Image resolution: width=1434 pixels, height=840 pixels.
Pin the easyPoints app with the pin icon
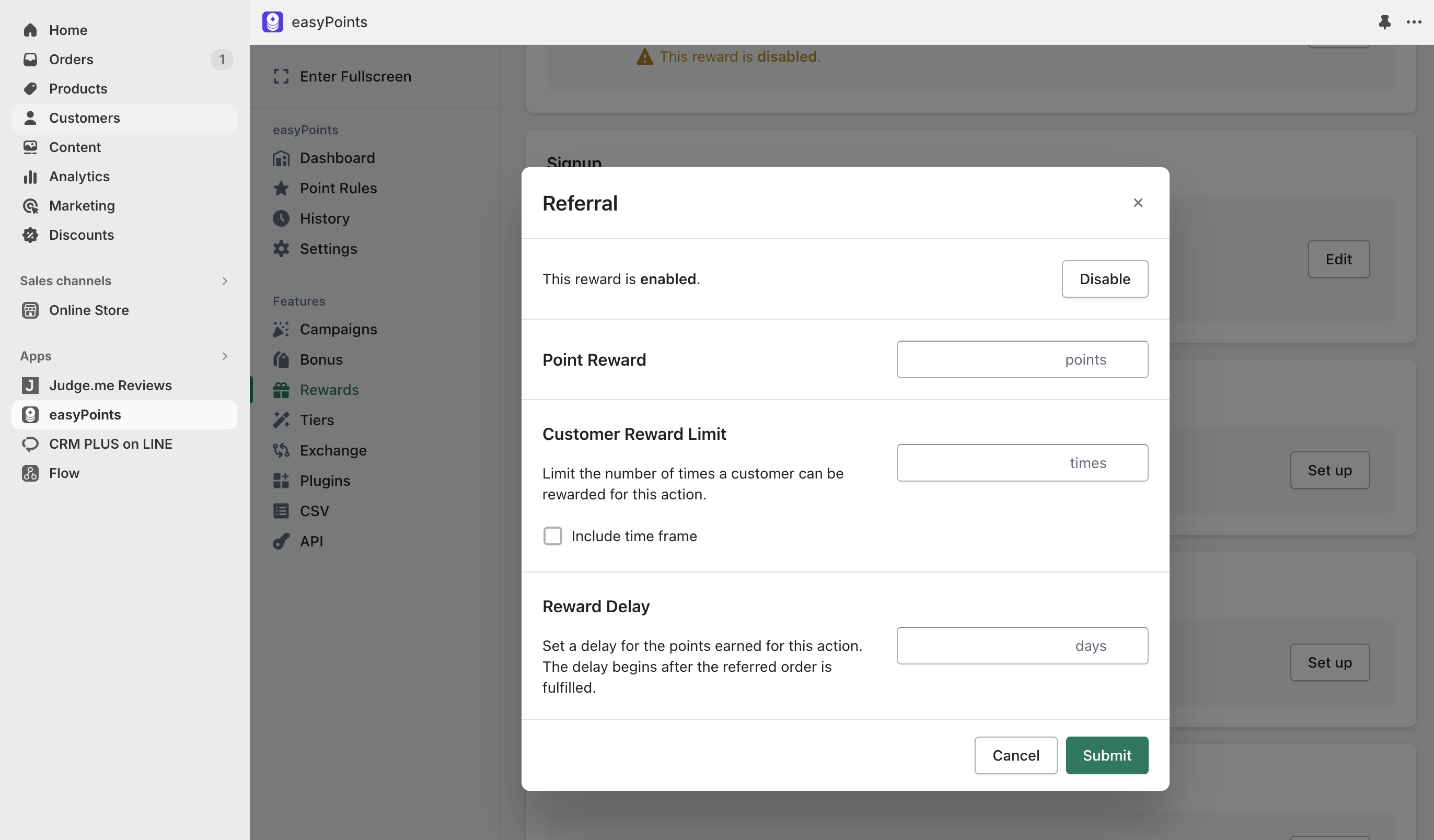[1384, 21]
